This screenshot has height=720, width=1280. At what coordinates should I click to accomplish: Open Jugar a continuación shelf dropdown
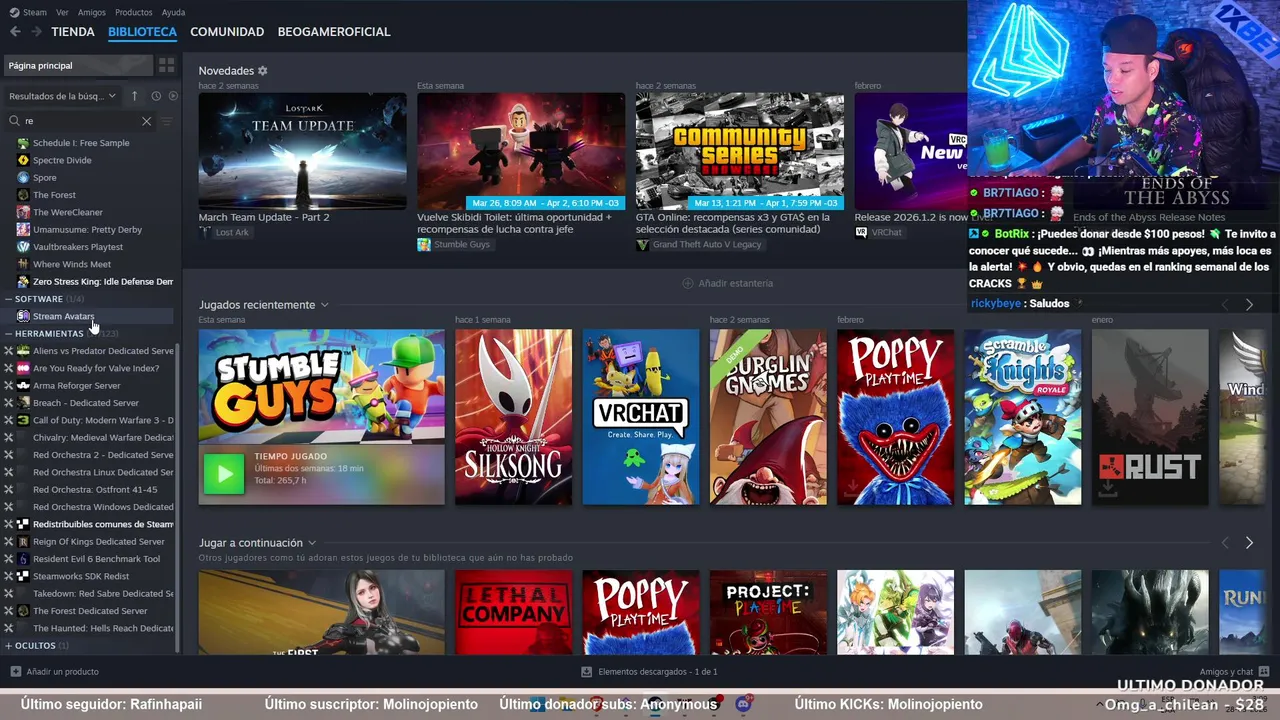pos(312,543)
